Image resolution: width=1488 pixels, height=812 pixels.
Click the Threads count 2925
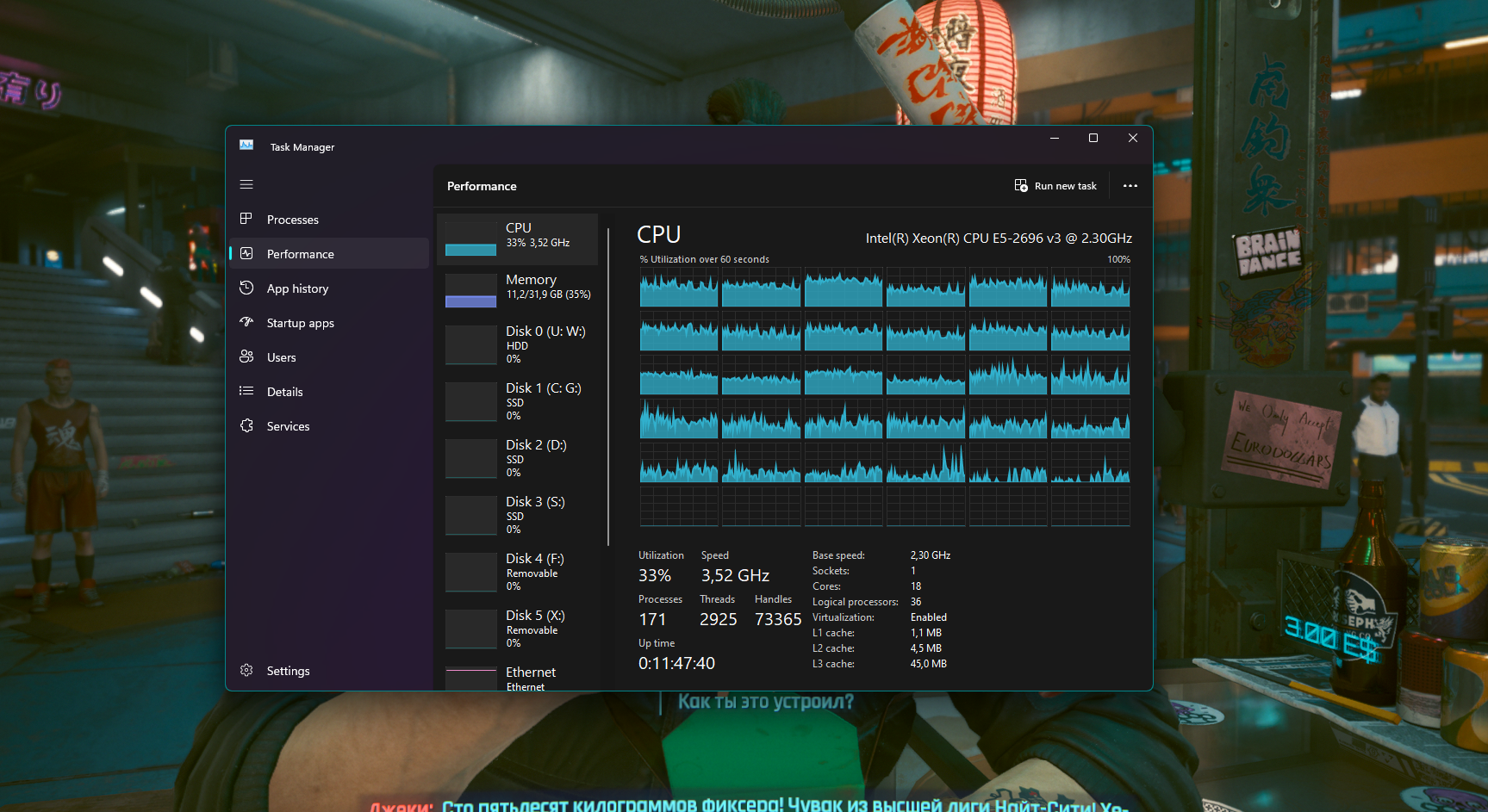[x=719, y=619]
